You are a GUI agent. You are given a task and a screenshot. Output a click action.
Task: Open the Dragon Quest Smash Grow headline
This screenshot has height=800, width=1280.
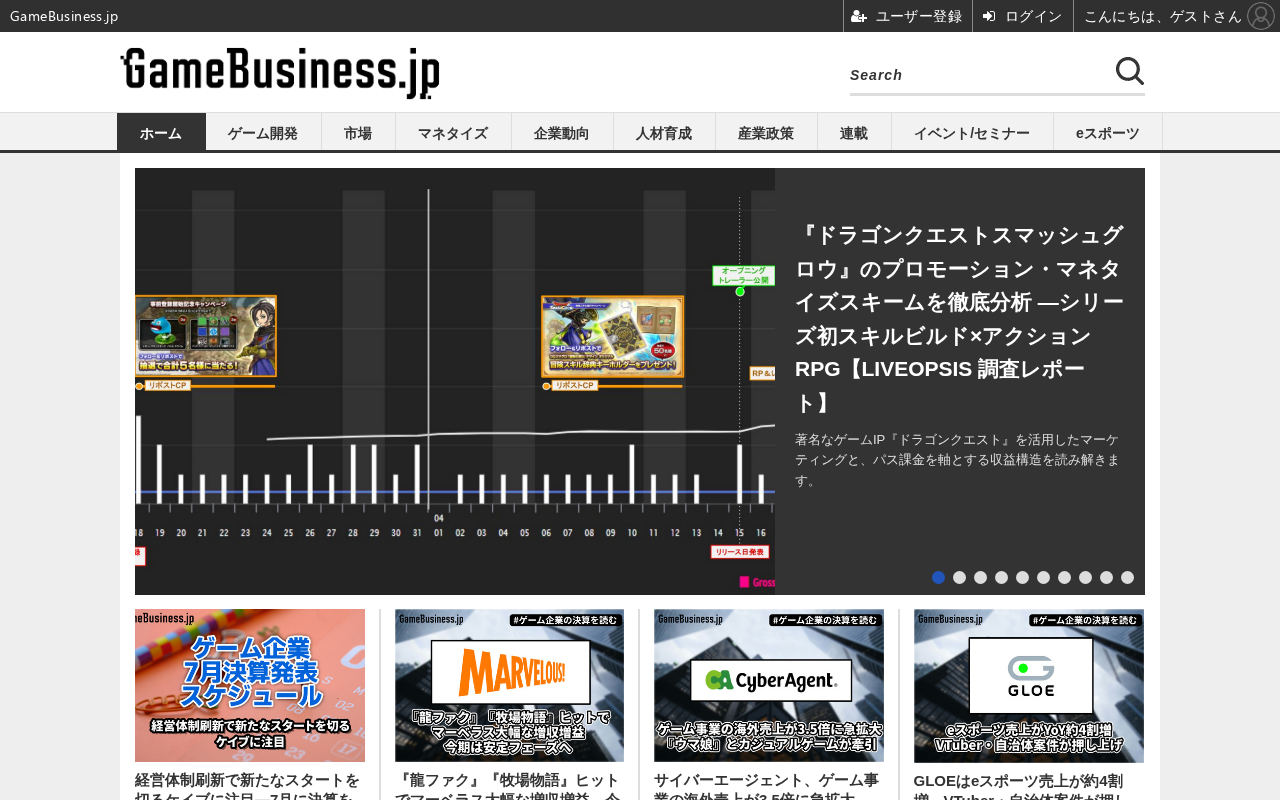click(959, 319)
